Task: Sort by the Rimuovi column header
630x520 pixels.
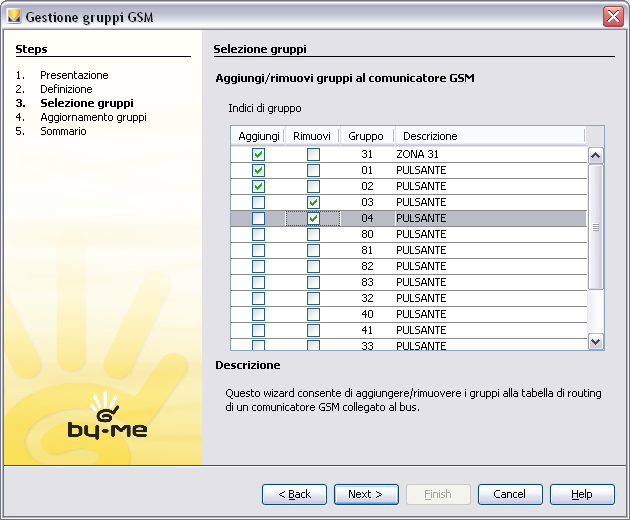Action: click(x=313, y=136)
